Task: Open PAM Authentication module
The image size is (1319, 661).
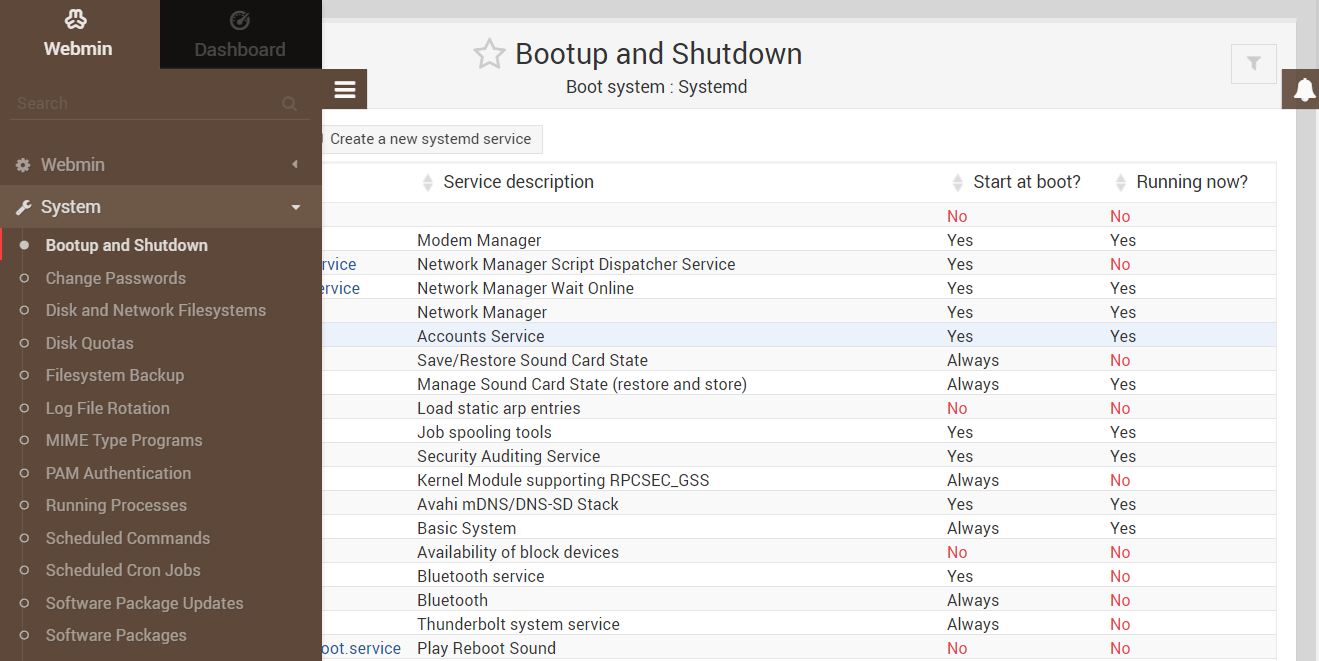Action: pos(118,473)
